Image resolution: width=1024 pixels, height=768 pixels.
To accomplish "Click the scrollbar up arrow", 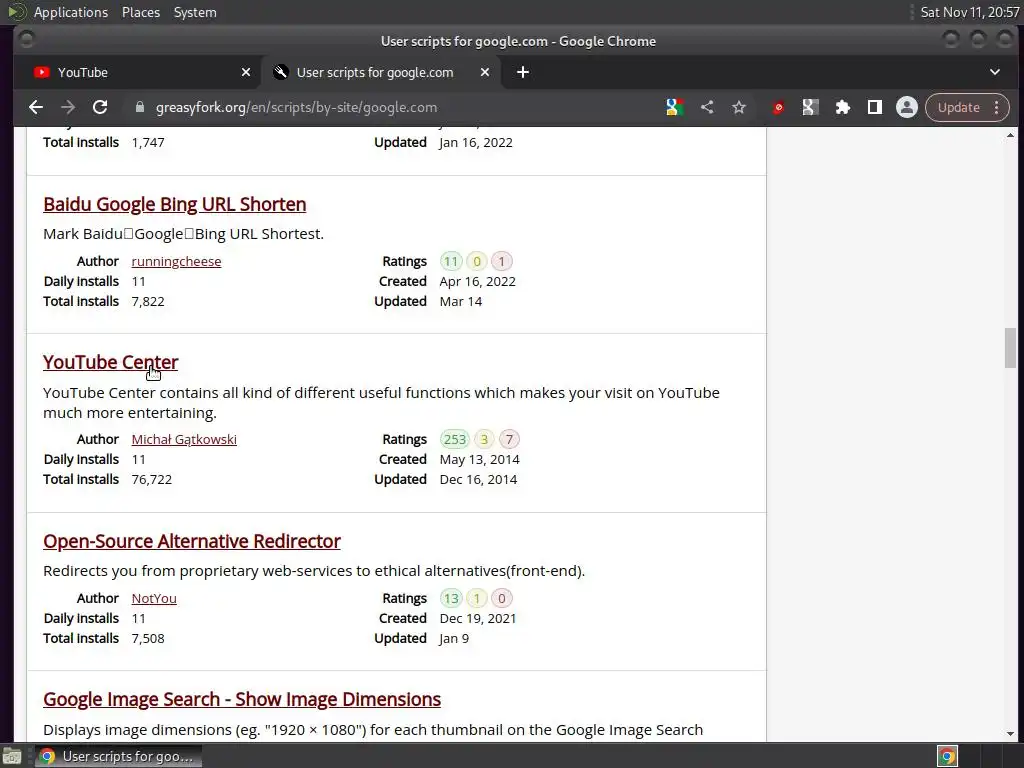I will (x=1010, y=135).
